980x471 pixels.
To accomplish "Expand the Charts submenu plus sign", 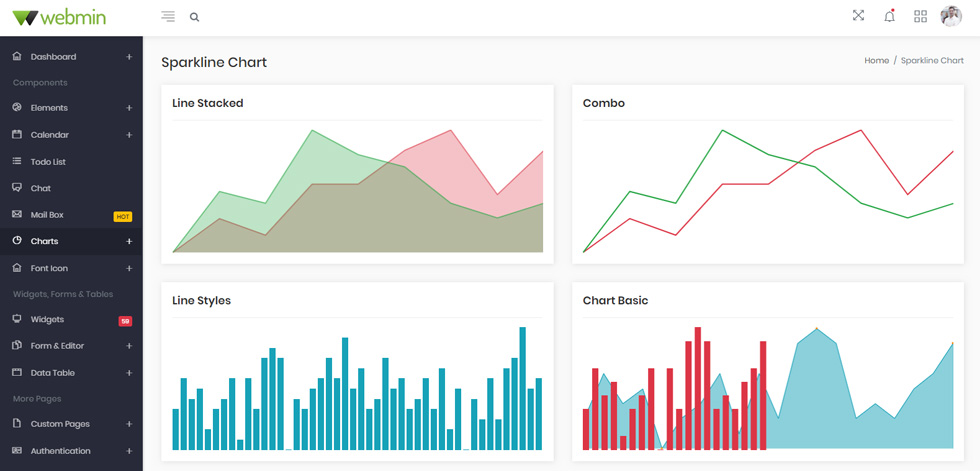I will [129, 241].
